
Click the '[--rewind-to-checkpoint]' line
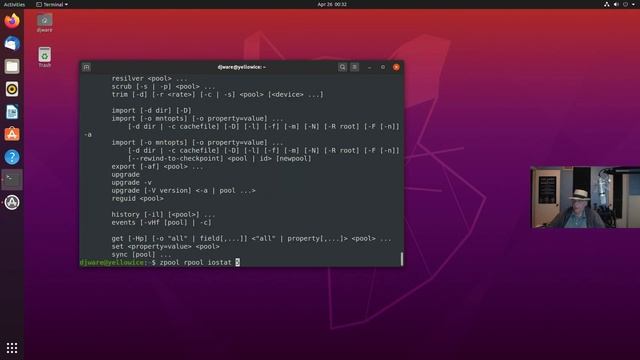click(x=219, y=158)
